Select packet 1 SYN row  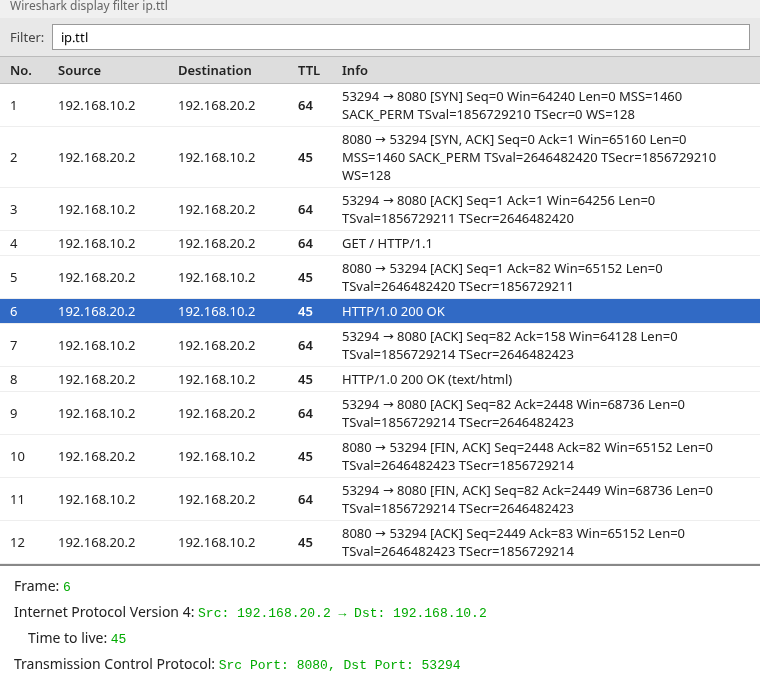pos(380,105)
